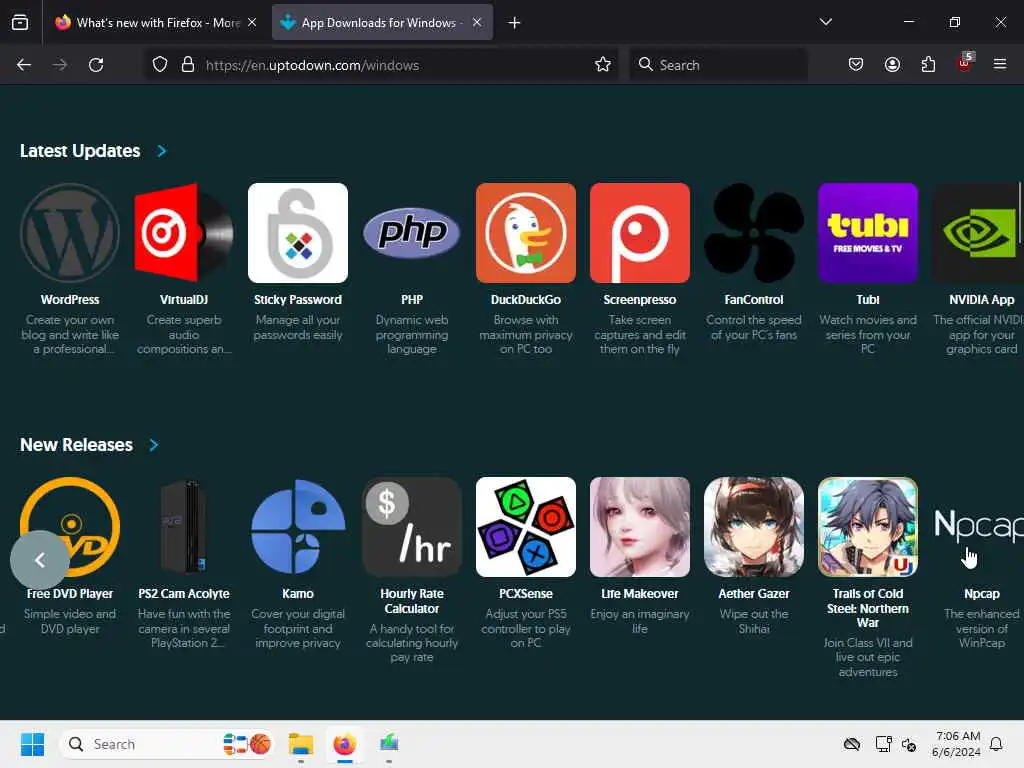Expand the Latest Updates section arrow
The height and width of the screenshot is (768, 1024).
click(162, 151)
